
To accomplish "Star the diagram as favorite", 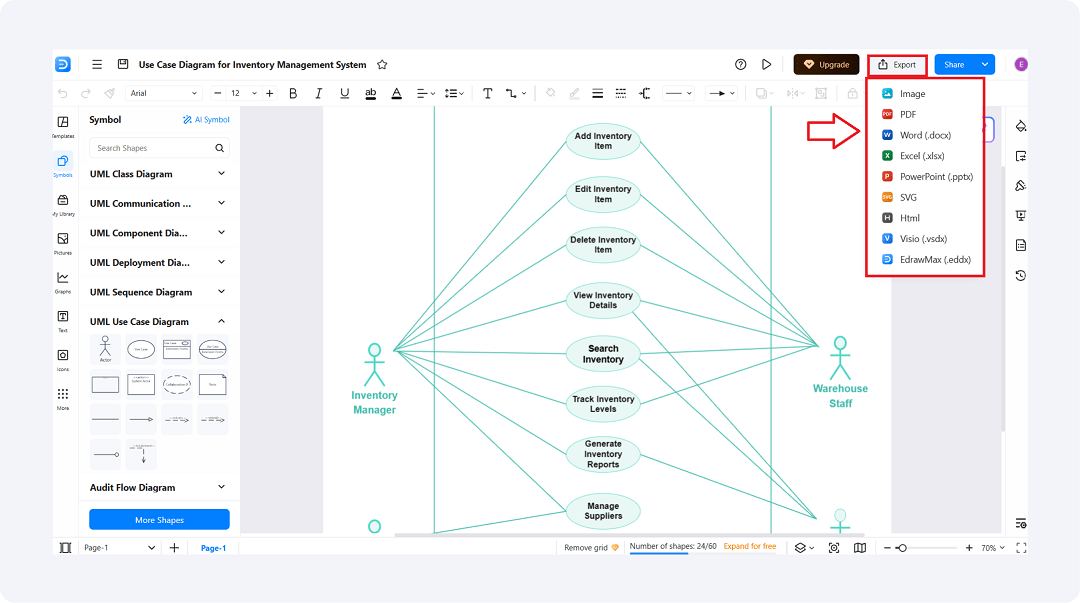I will click(382, 65).
